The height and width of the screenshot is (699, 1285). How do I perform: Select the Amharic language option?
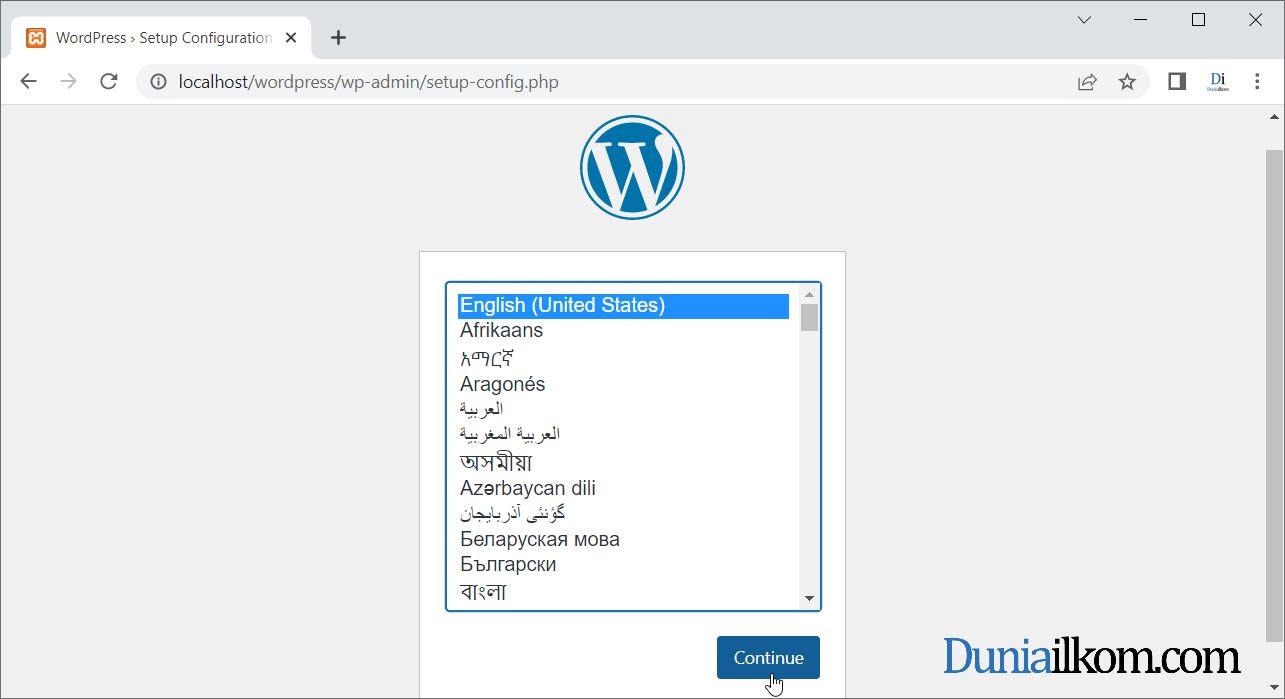(x=623, y=357)
